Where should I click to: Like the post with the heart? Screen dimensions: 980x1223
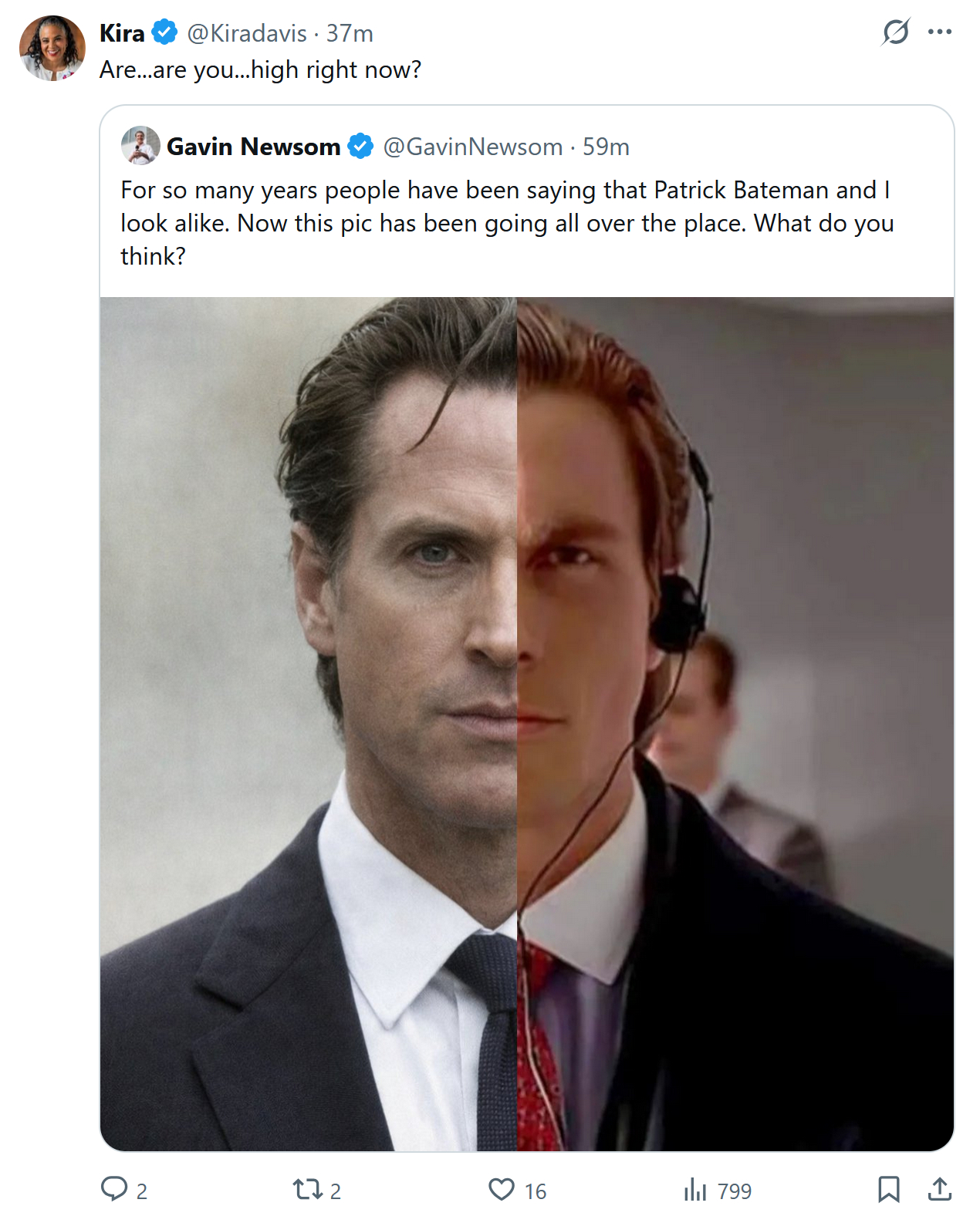tap(502, 1189)
